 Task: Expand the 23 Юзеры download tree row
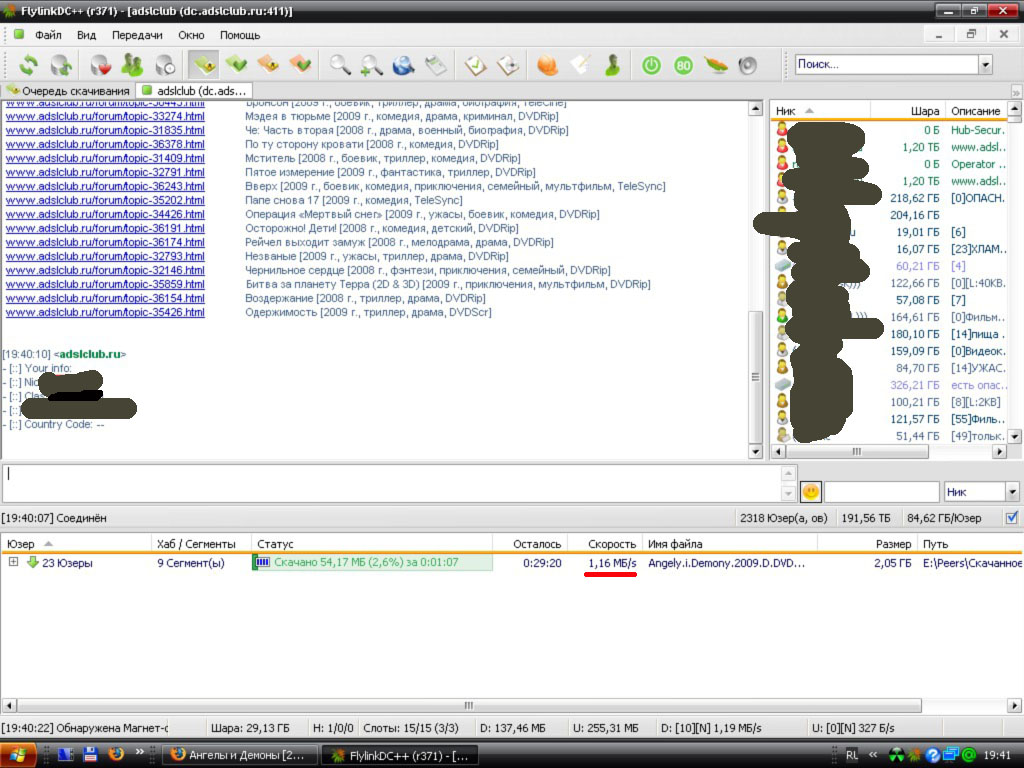click(x=13, y=563)
